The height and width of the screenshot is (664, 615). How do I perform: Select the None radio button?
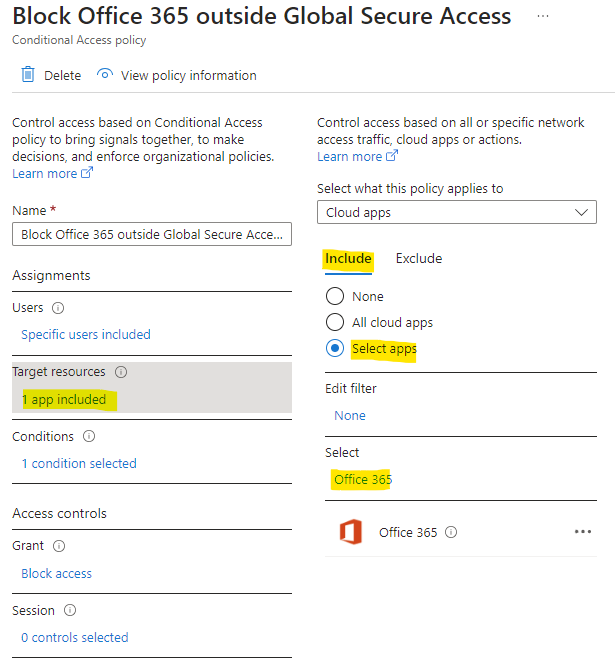point(335,296)
